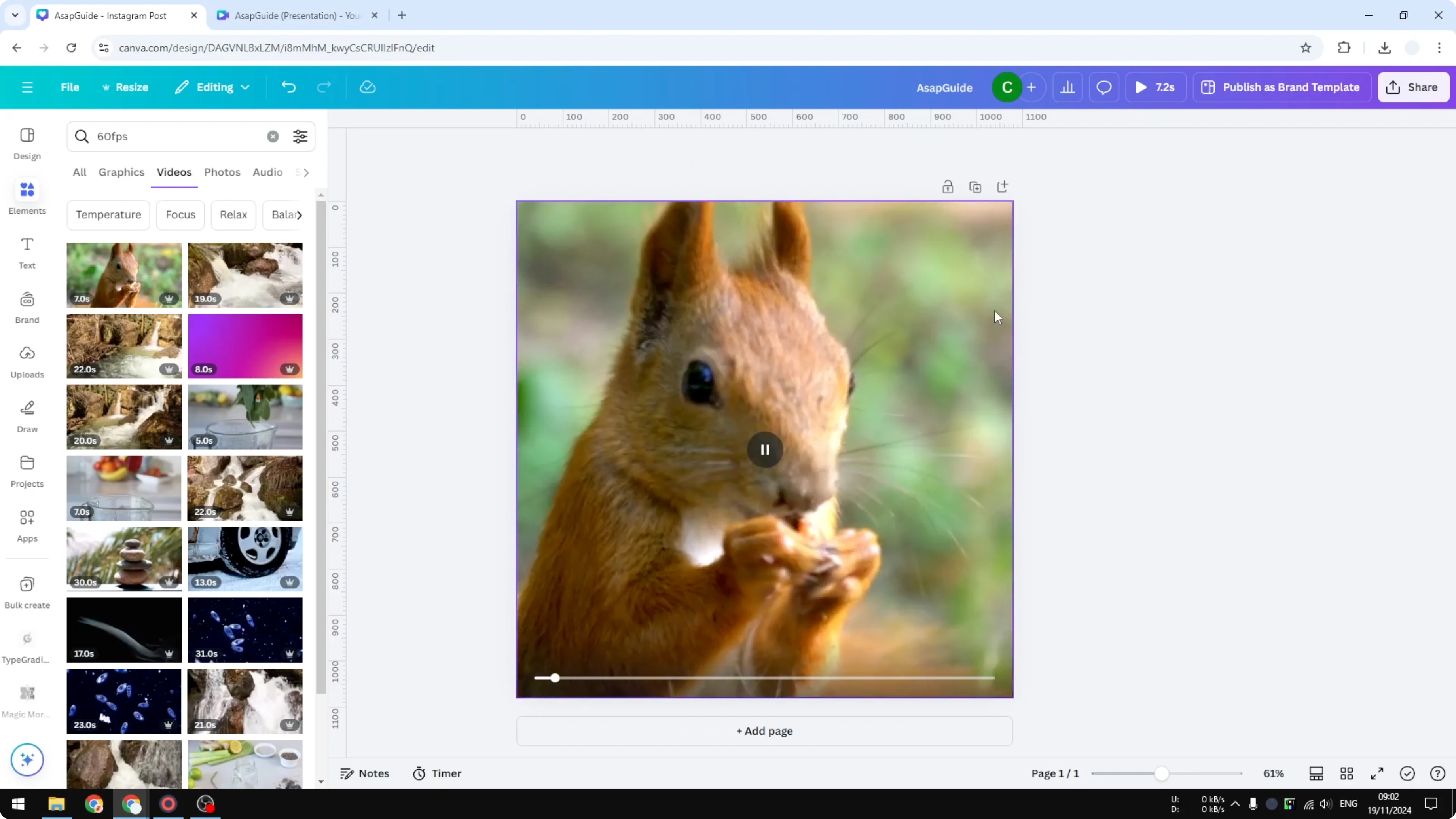
Task: Toggle fullscreen presentation view
Action: [1377, 773]
